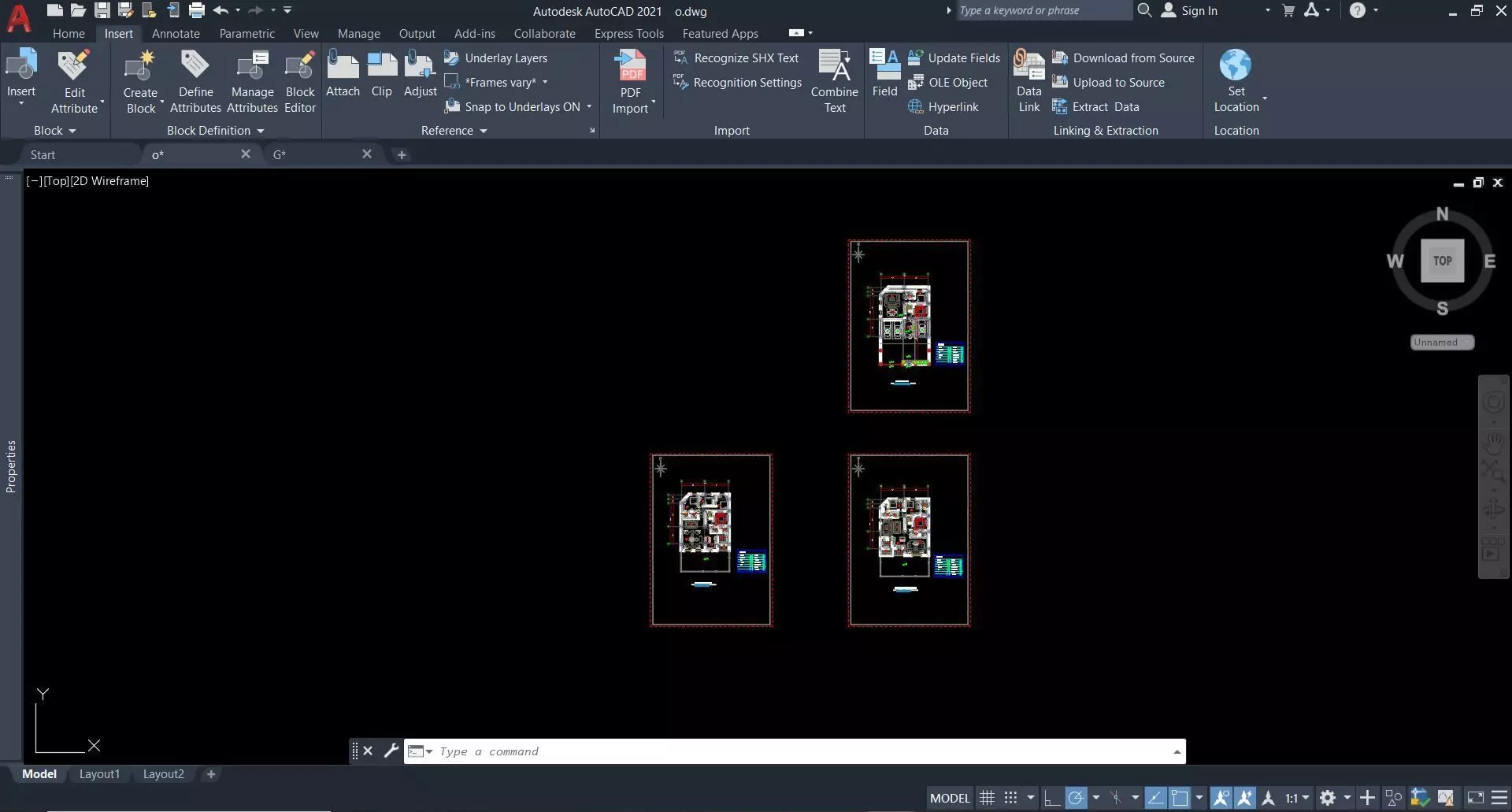Viewport: 1512px width, 812px height.
Task: Click the New drawing icon
Action: tap(54, 10)
